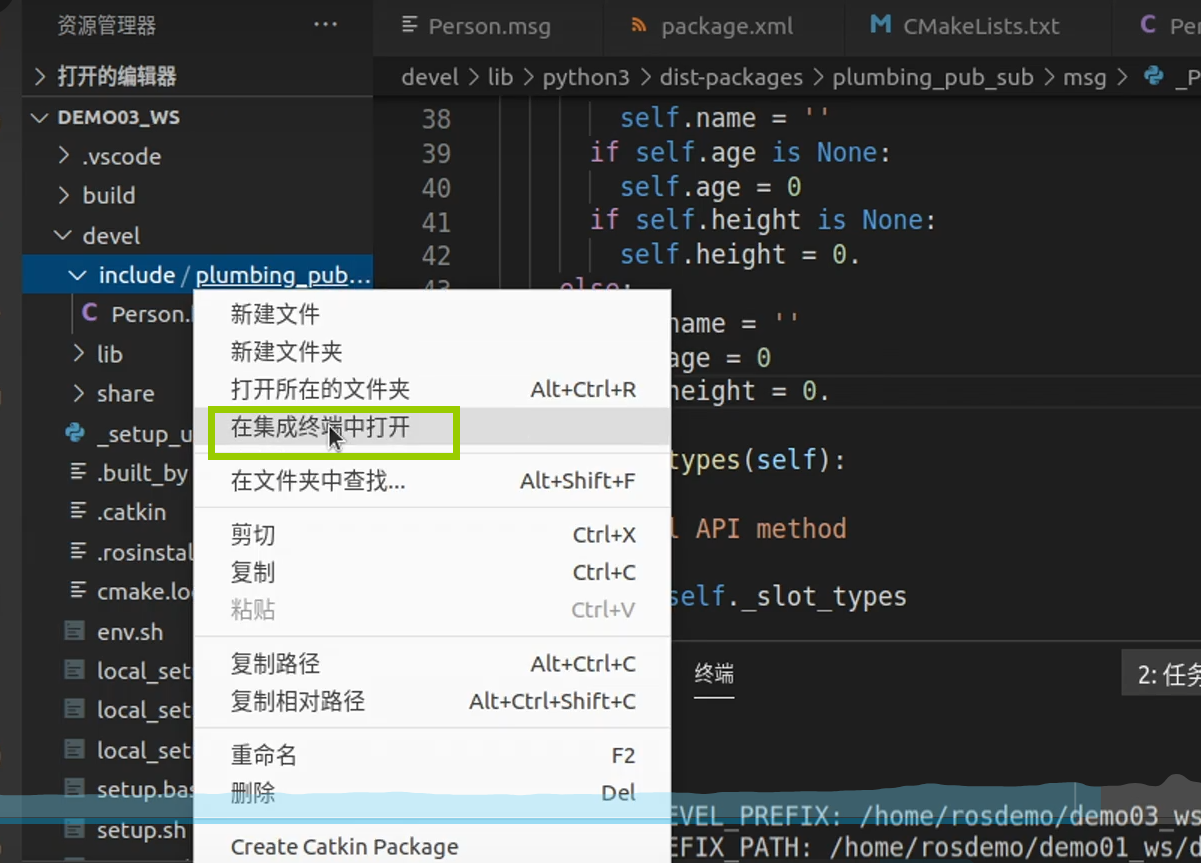Select 在集成终端中打开 from context menu
The height and width of the screenshot is (863, 1201).
click(x=320, y=428)
